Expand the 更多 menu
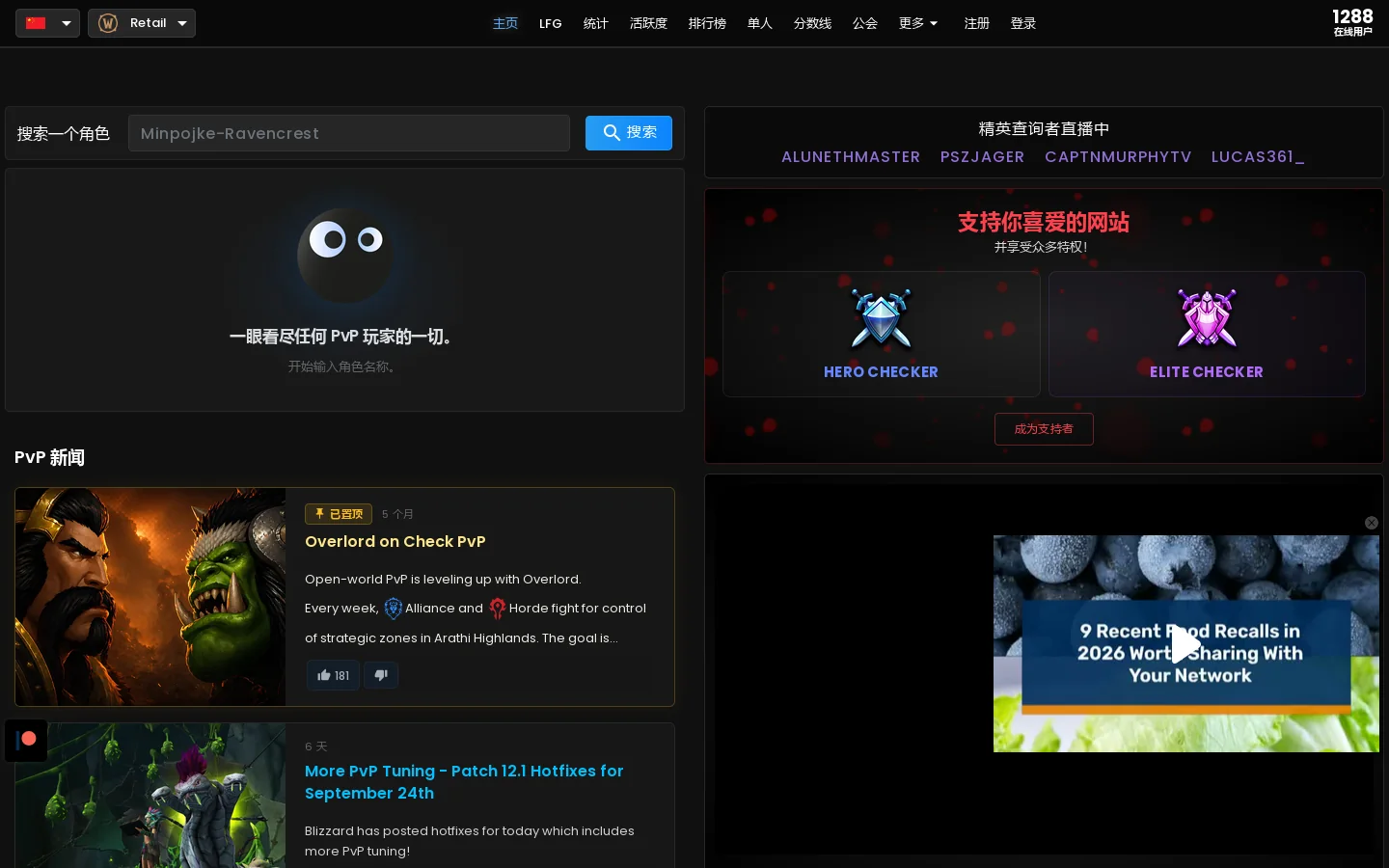 918,23
